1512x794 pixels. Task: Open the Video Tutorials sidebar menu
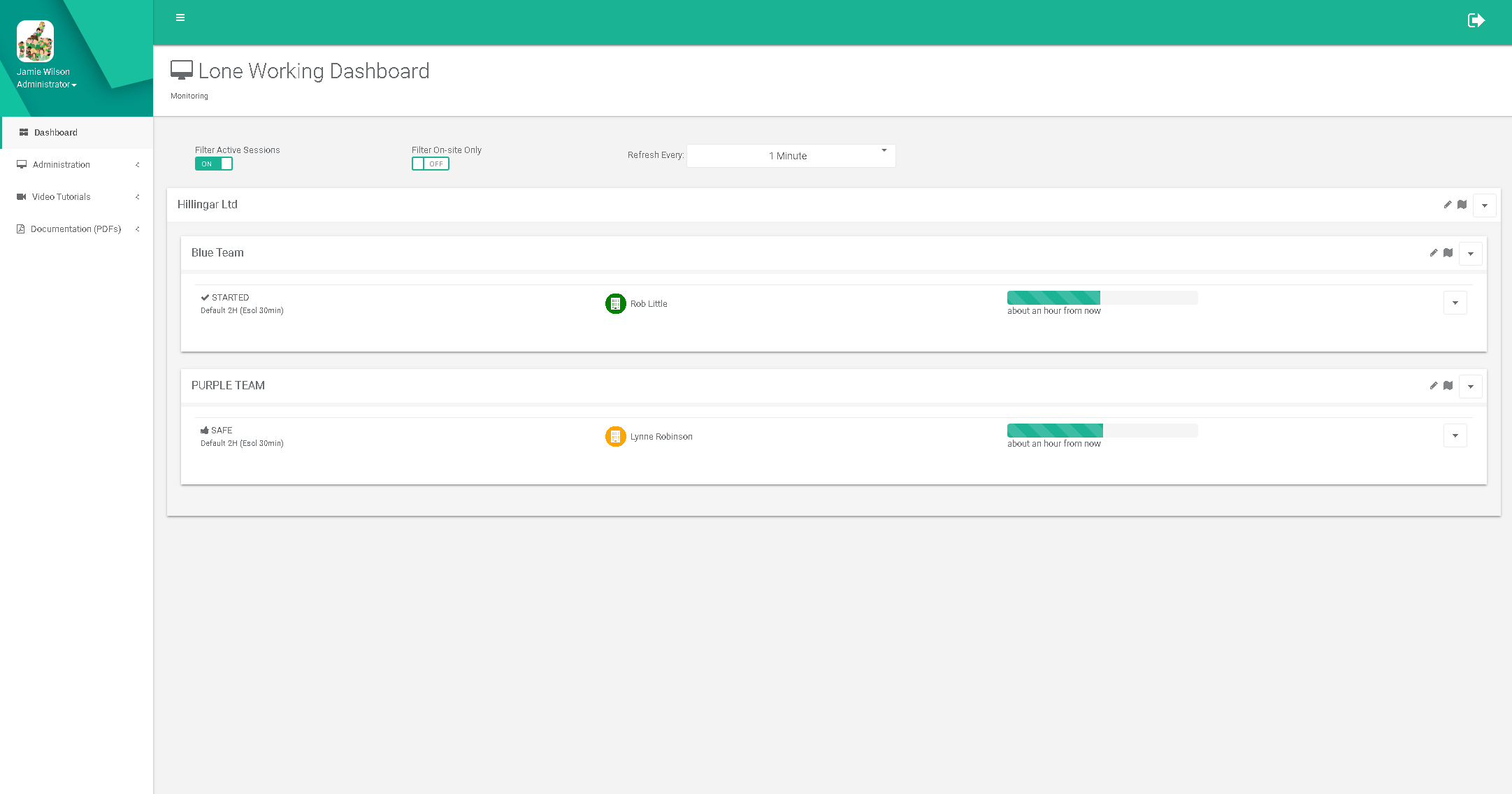click(77, 197)
